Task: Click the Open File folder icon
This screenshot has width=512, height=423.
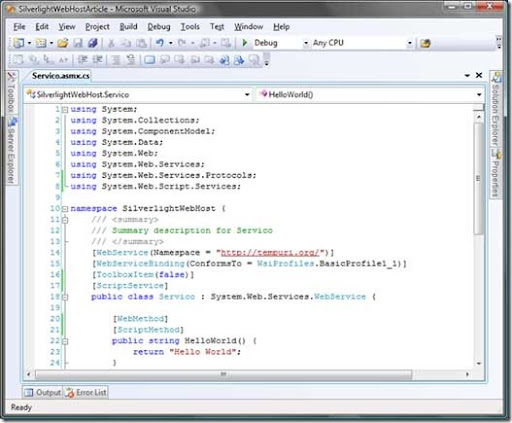Action: click(x=62, y=43)
